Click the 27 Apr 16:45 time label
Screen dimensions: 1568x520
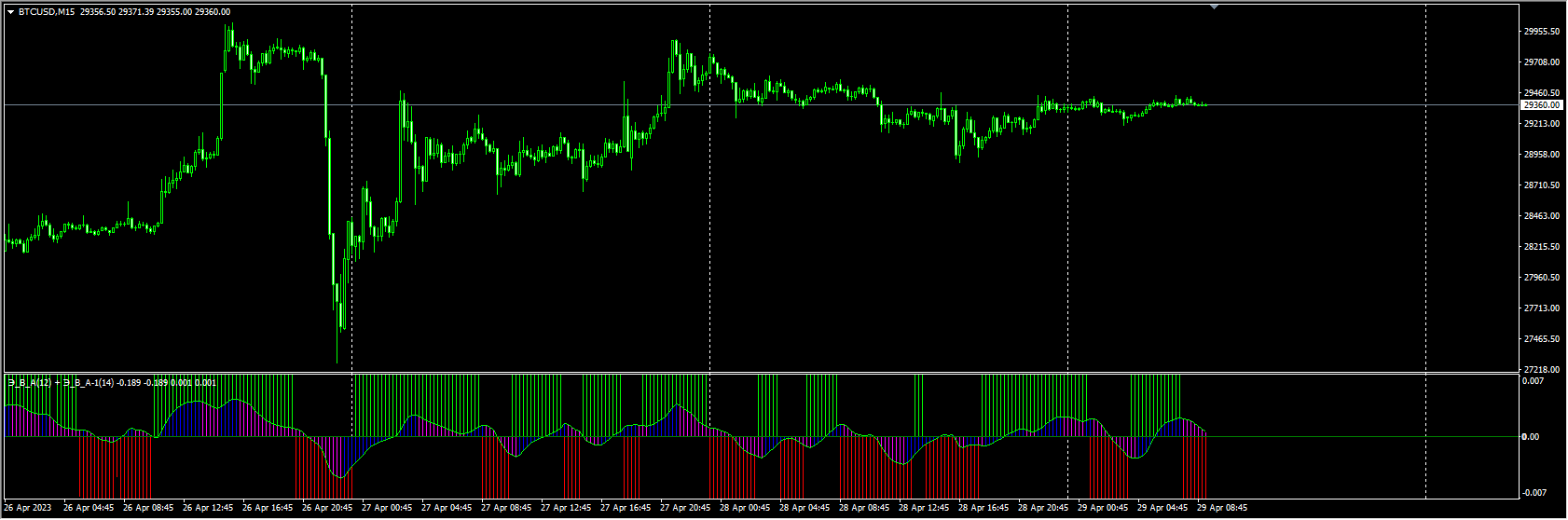[626, 509]
